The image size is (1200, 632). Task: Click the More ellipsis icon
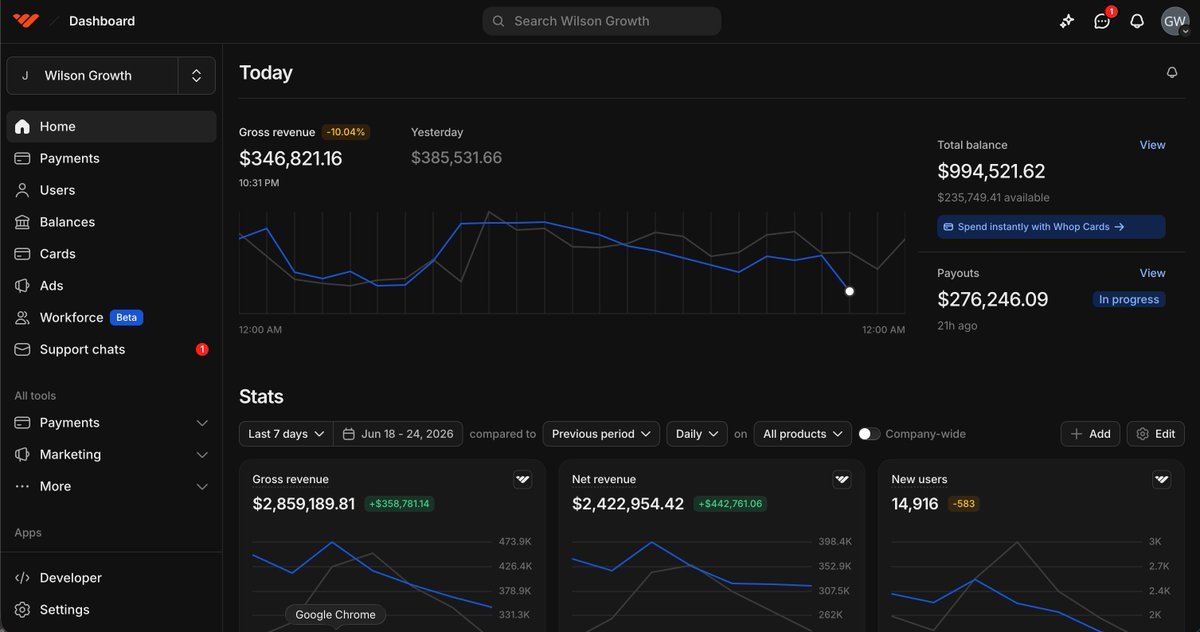[22, 487]
